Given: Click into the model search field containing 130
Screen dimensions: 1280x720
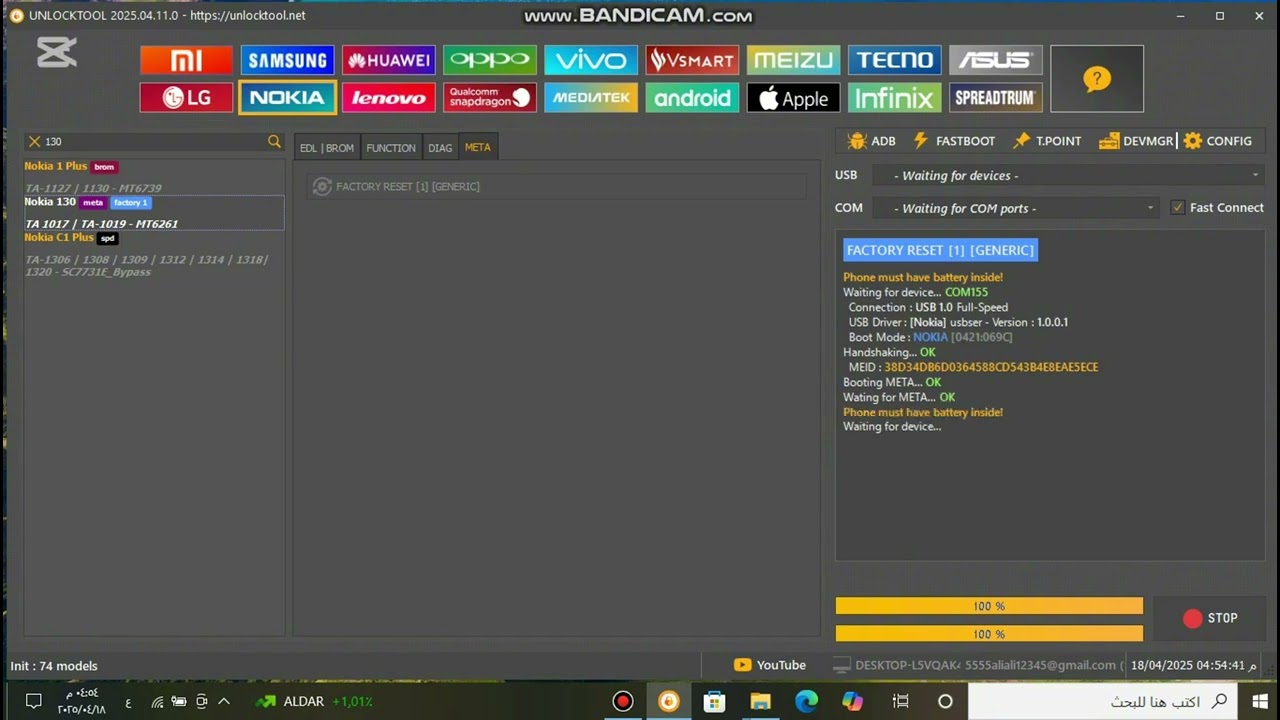Looking at the screenshot, I should click(x=154, y=142).
